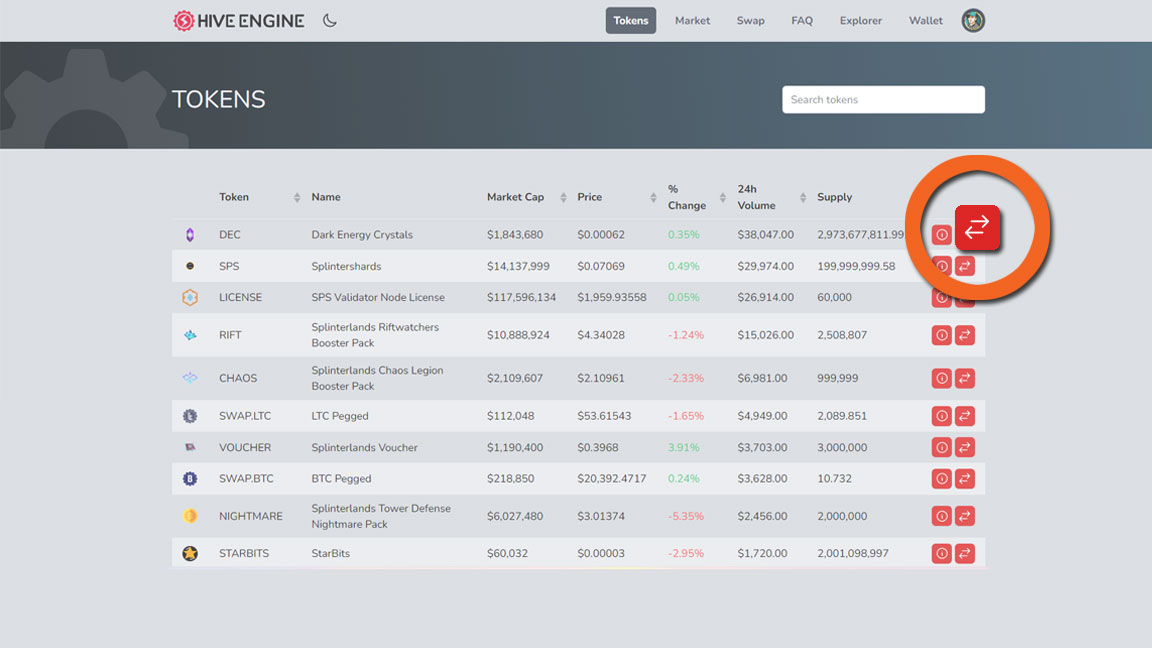Click the Dark Energy Crystals name

(361, 234)
